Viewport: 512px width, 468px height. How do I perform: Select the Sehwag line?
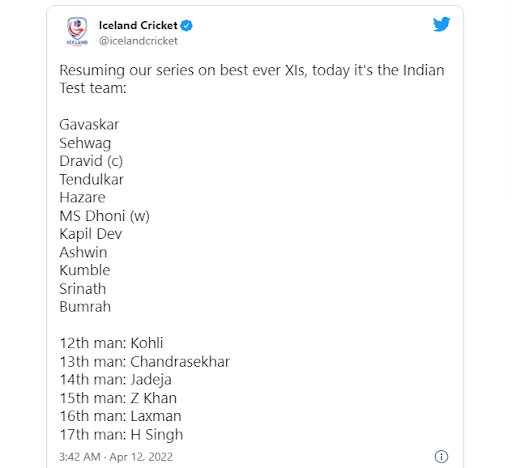pos(85,143)
